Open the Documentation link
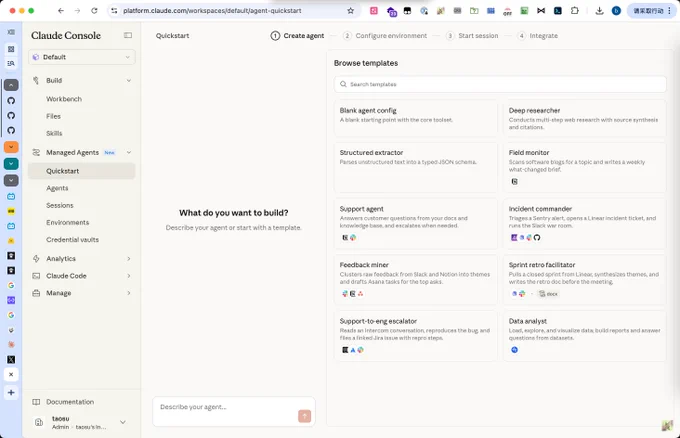 click(70, 402)
